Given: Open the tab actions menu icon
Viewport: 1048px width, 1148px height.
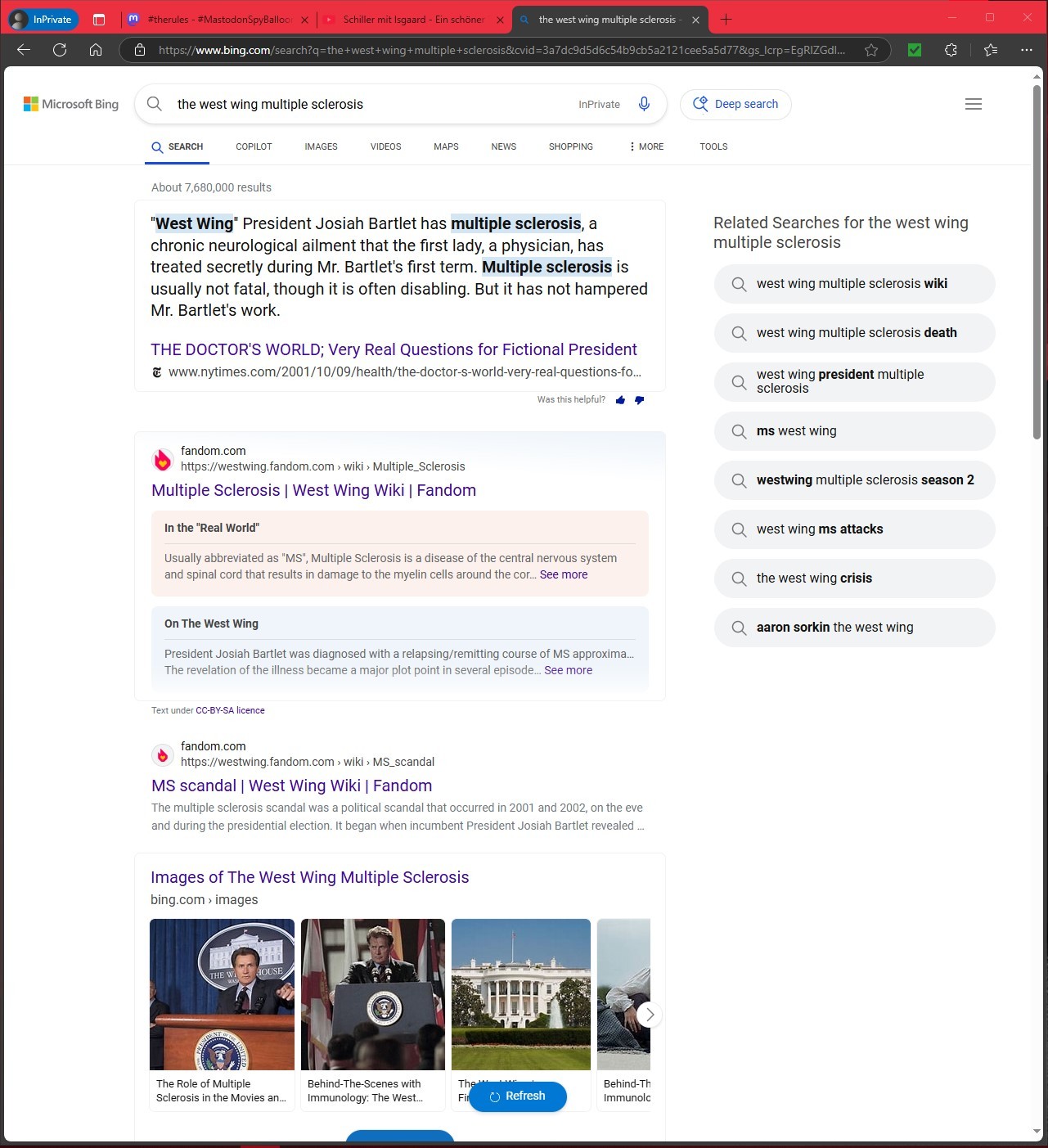Looking at the screenshot, I should click(99, 20).
